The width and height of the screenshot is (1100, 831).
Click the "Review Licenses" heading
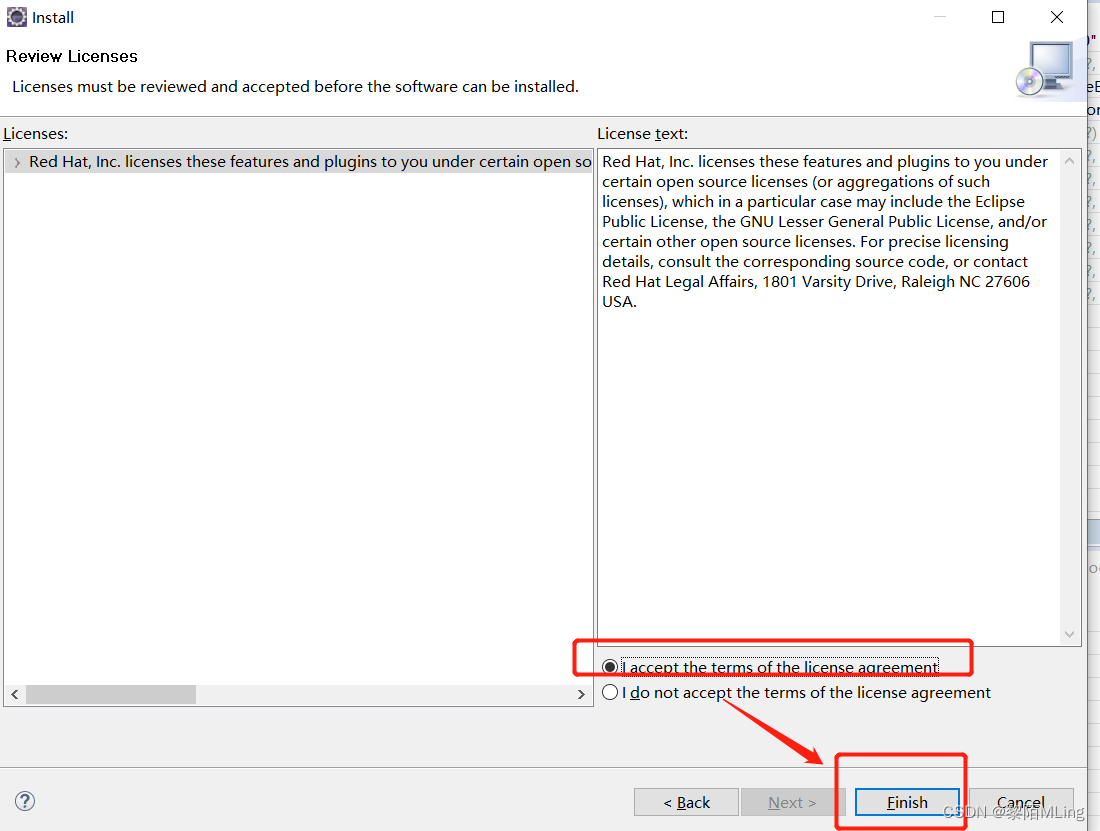pos(72,56)
